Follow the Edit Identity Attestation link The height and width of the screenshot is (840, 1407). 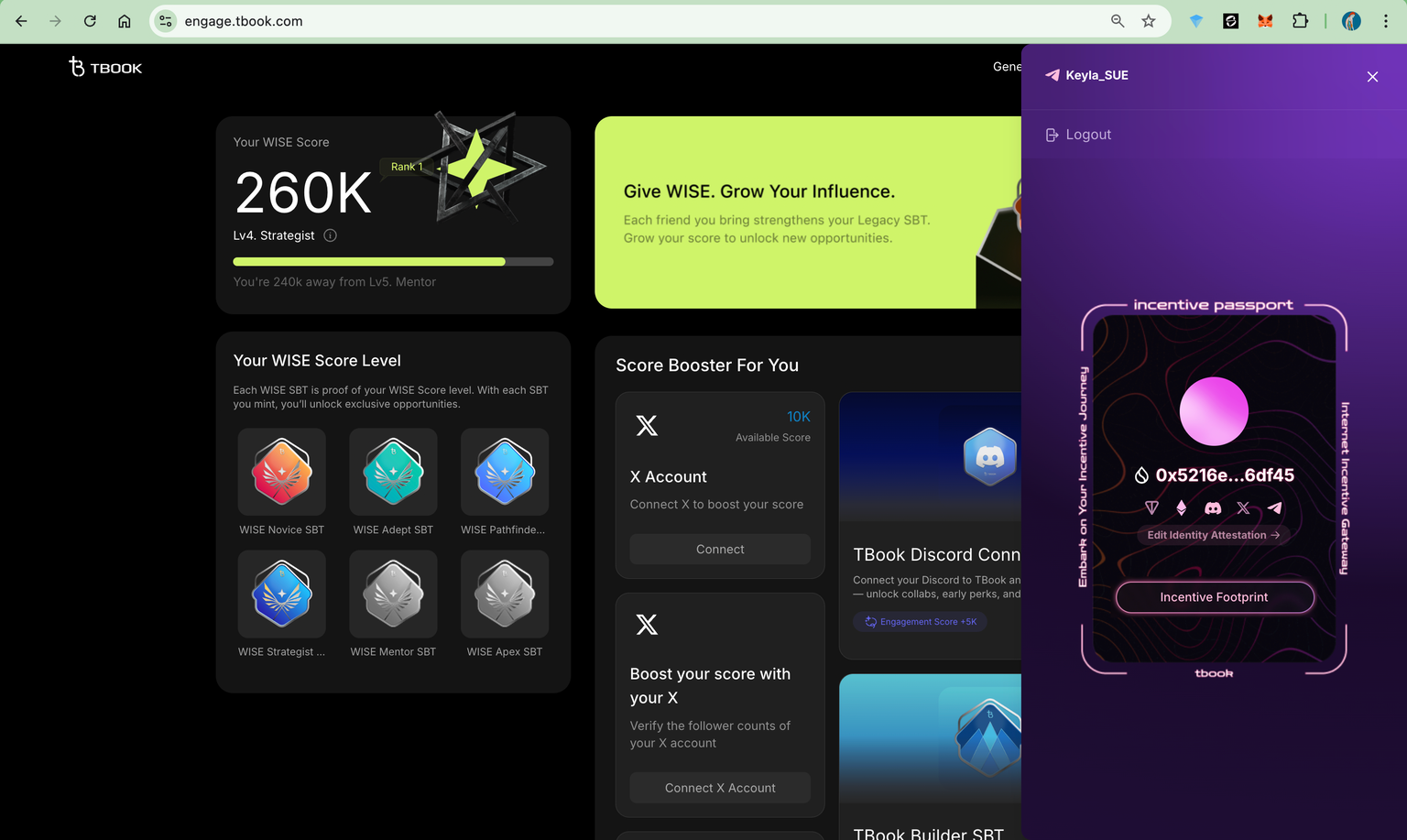click(x=1213, y=535)
